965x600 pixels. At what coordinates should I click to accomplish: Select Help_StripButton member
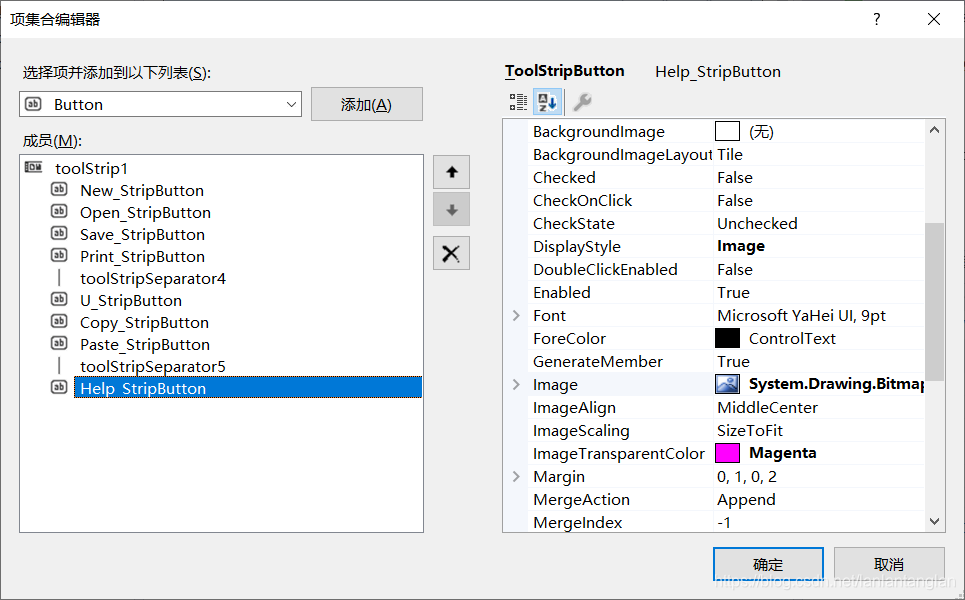point(248,388)
